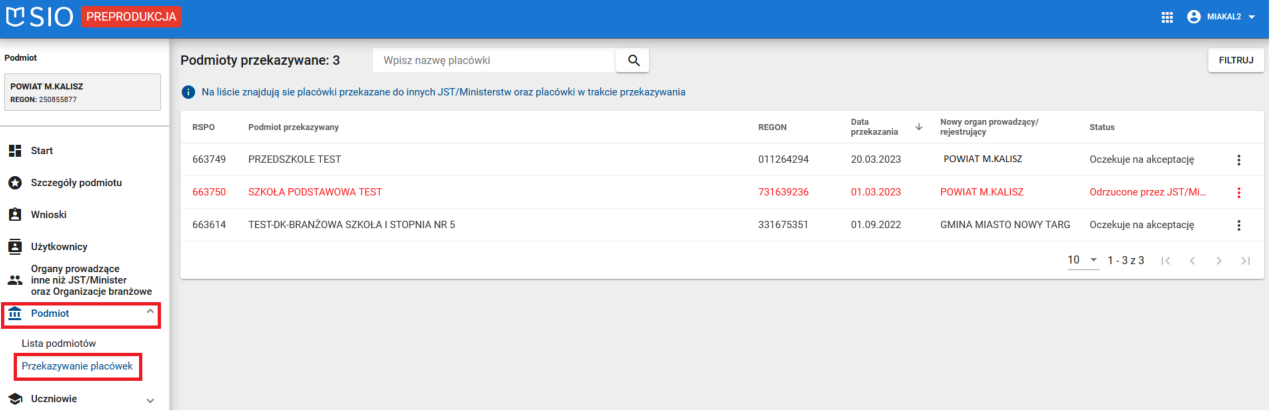Open three-dot menu for TEST-DK-BRANŻOWA SZKOŁA row

[x=1239, y=225]
